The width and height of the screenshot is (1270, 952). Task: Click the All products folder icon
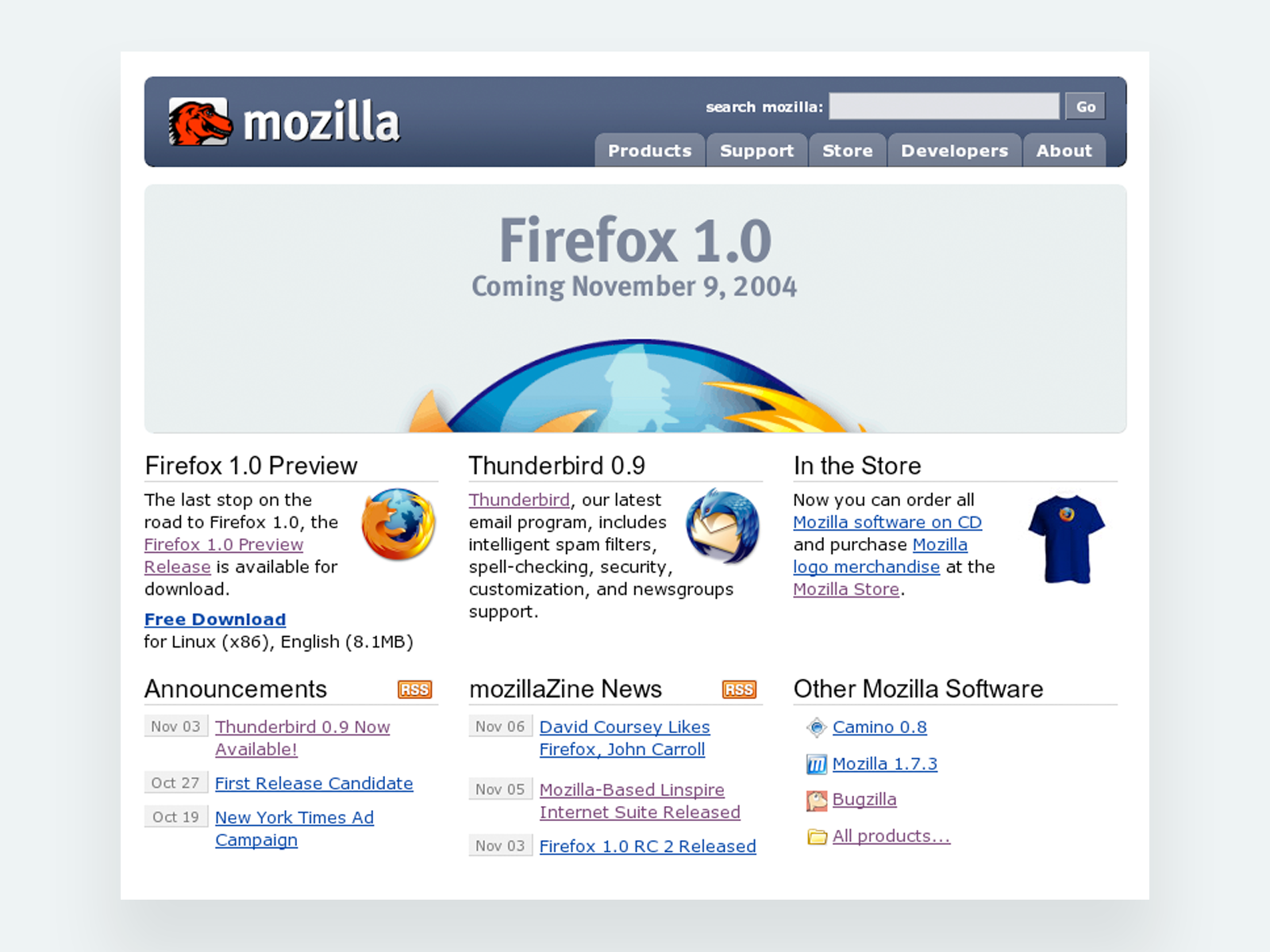[x=817, y=837]
